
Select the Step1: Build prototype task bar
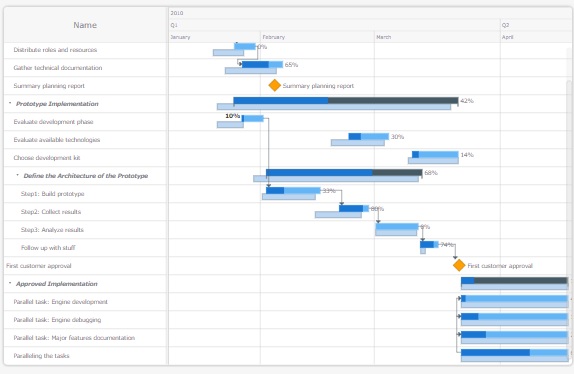coord(293,190)
